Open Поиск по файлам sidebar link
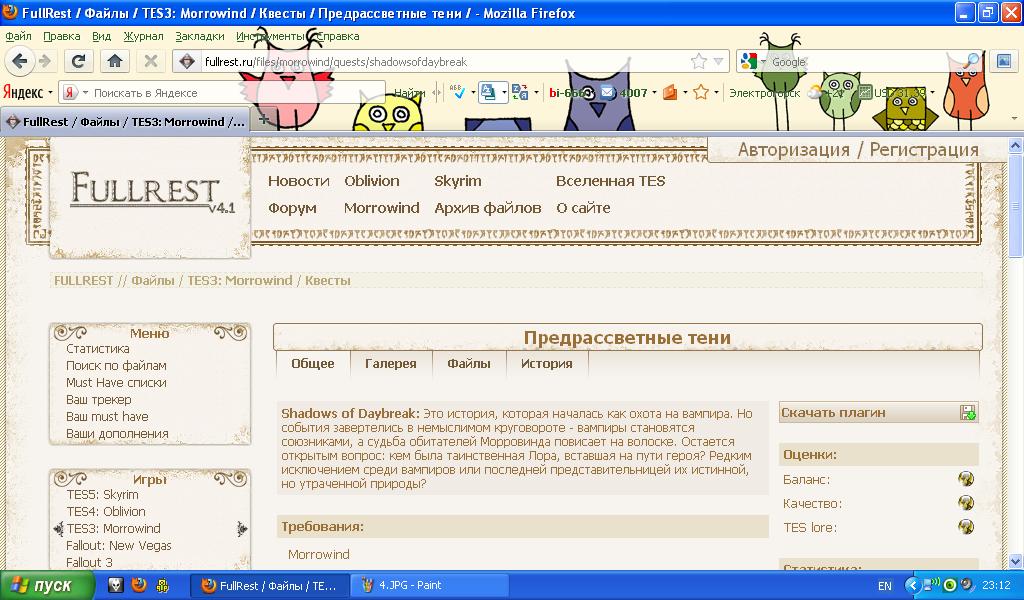This screenshot has height=600, width=1024. 116,366
